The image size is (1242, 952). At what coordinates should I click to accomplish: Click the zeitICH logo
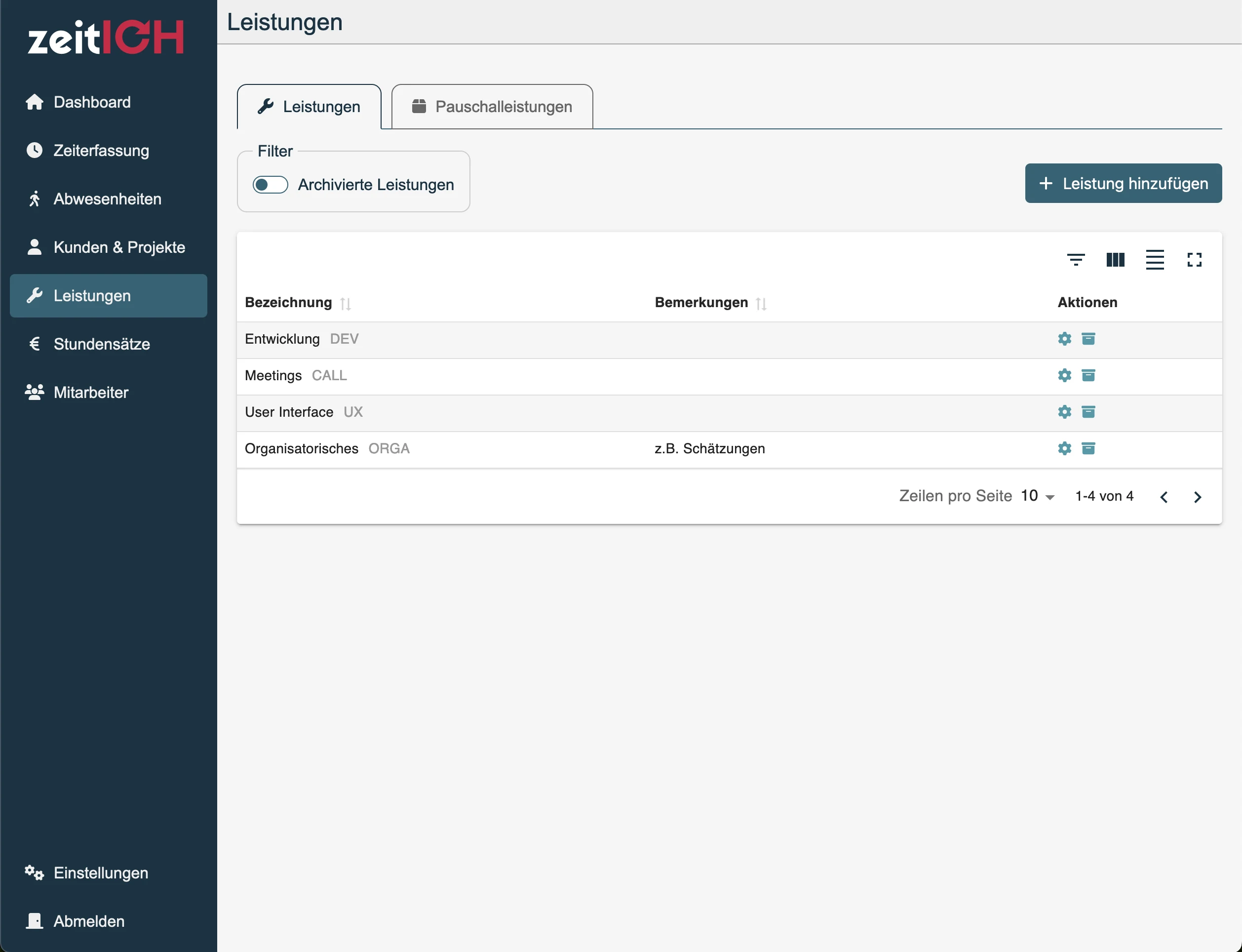coord(106,38)
